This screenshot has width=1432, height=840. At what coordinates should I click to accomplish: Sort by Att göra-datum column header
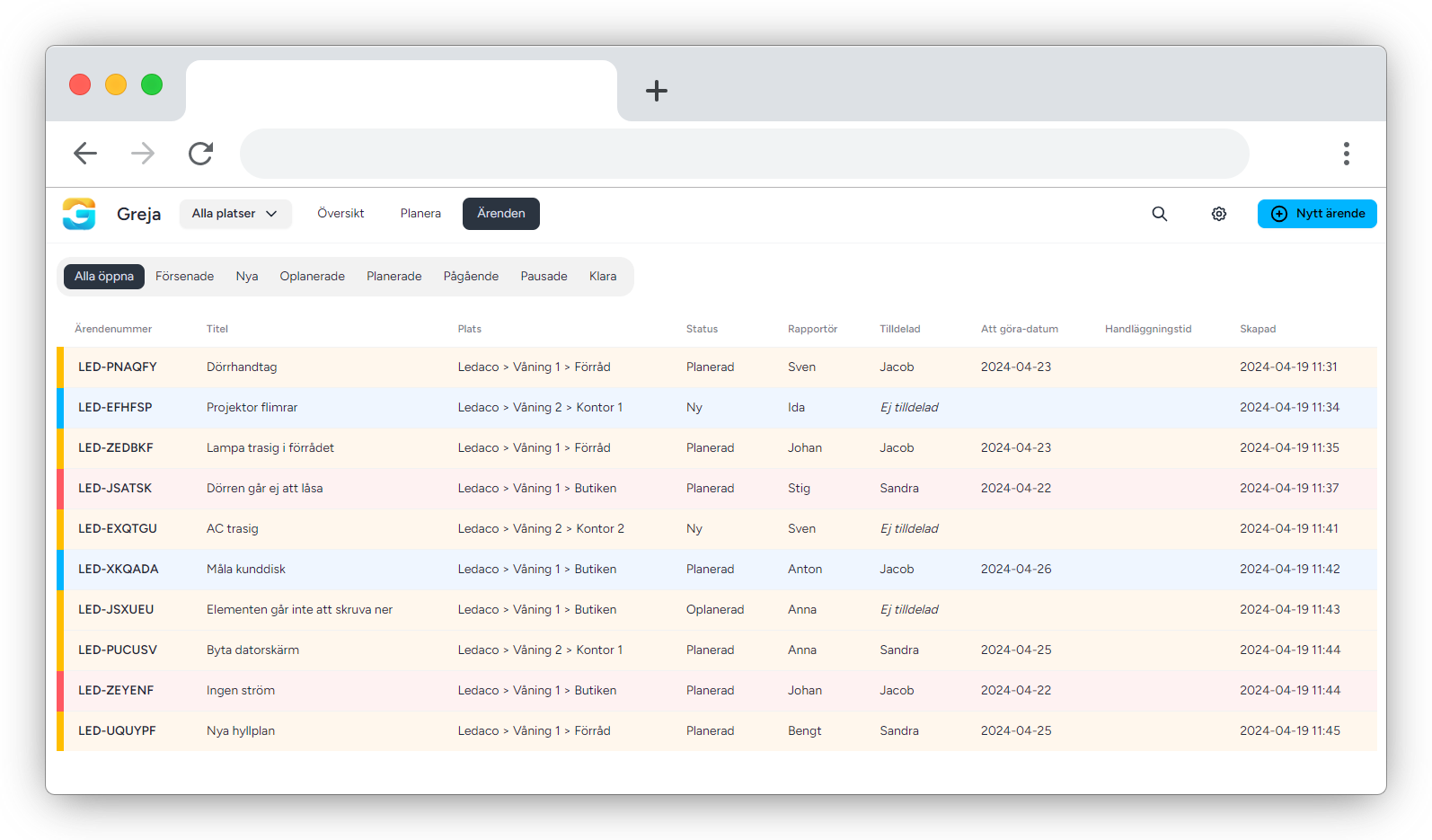[1020, 329]
